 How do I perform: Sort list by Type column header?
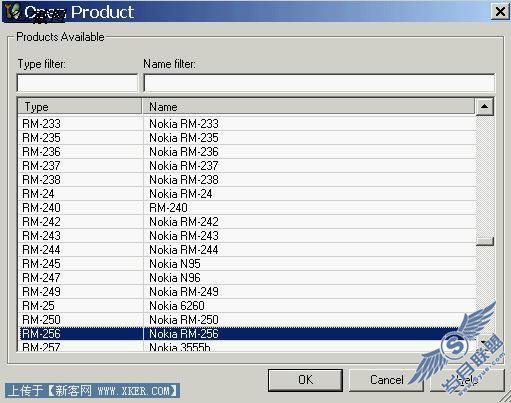(80, 107)
